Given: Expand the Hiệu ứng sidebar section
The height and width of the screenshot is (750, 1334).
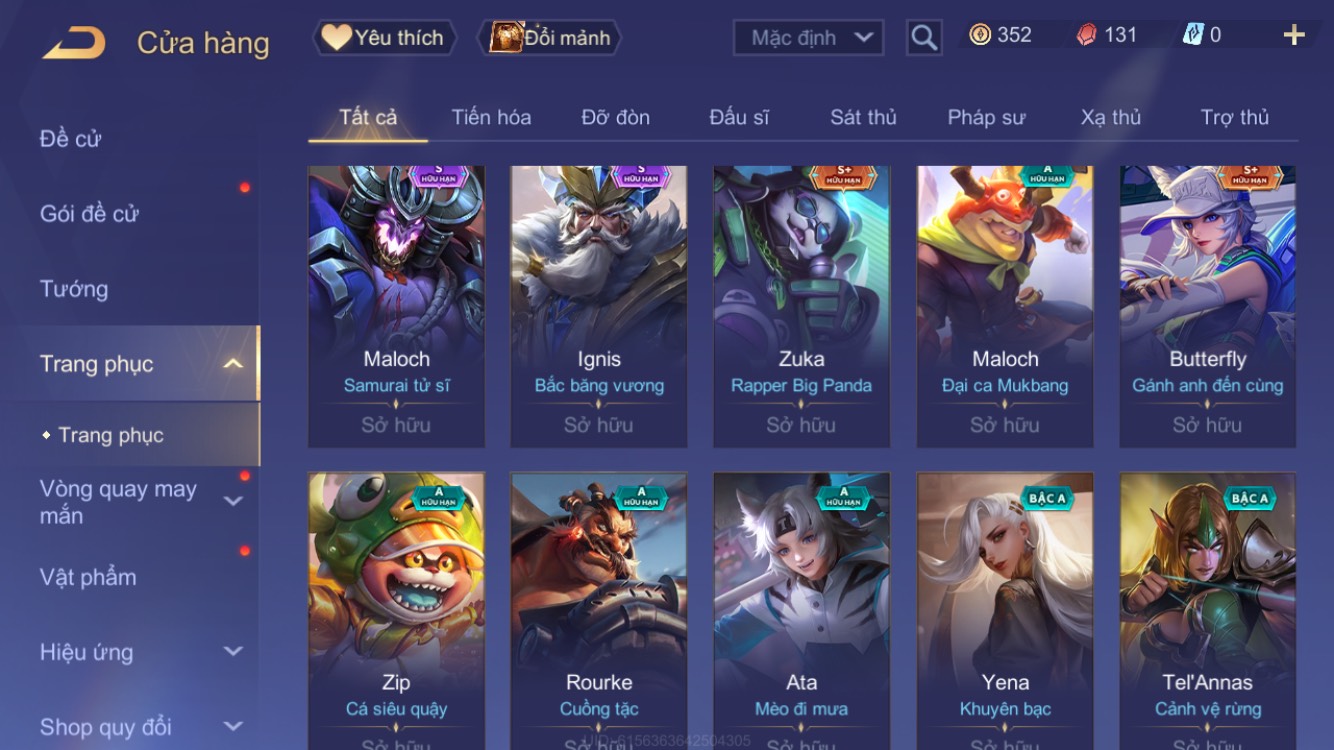Looking at the screenshot, I should [x=233, y=652].
